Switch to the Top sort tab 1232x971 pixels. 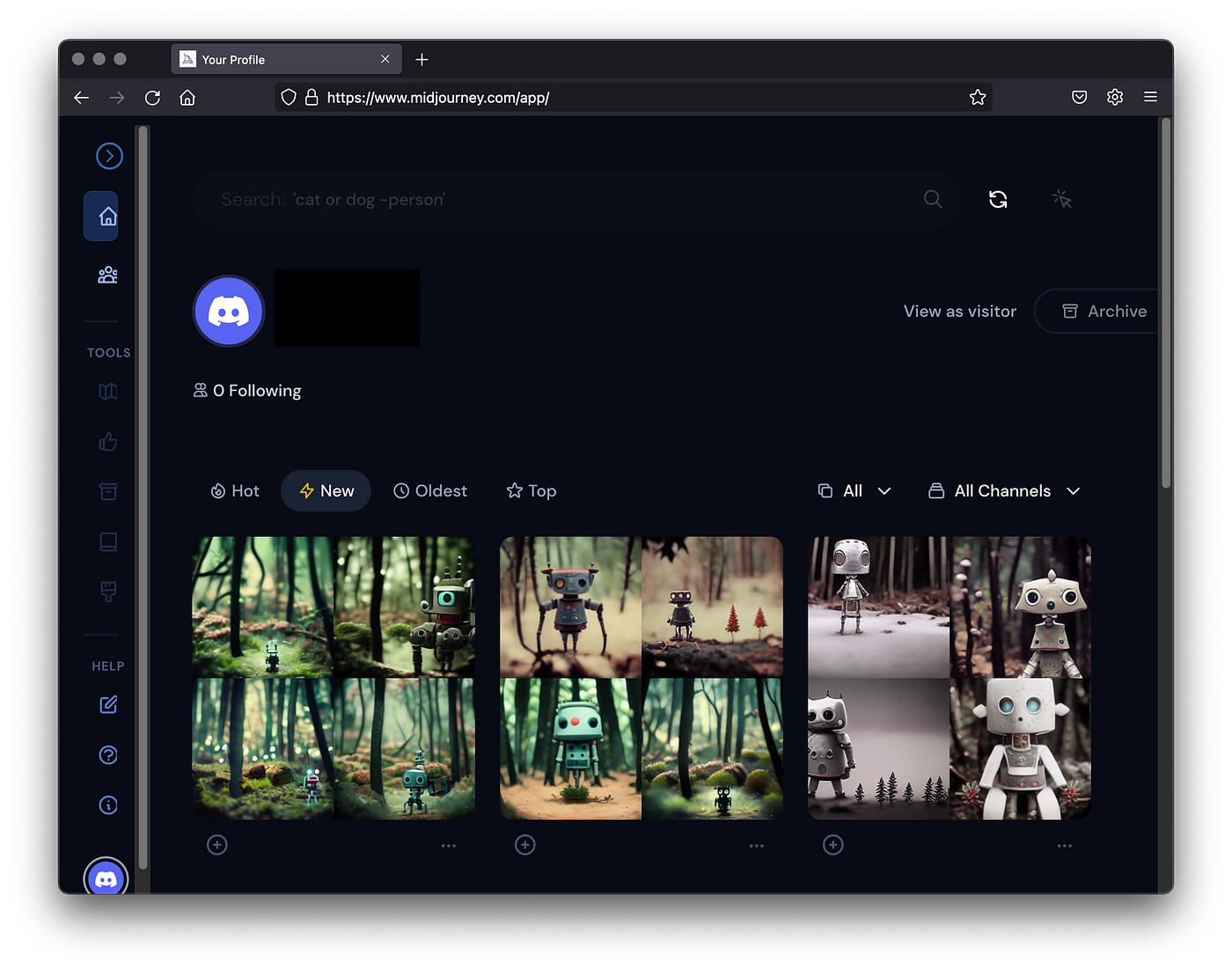click(532, 491)
